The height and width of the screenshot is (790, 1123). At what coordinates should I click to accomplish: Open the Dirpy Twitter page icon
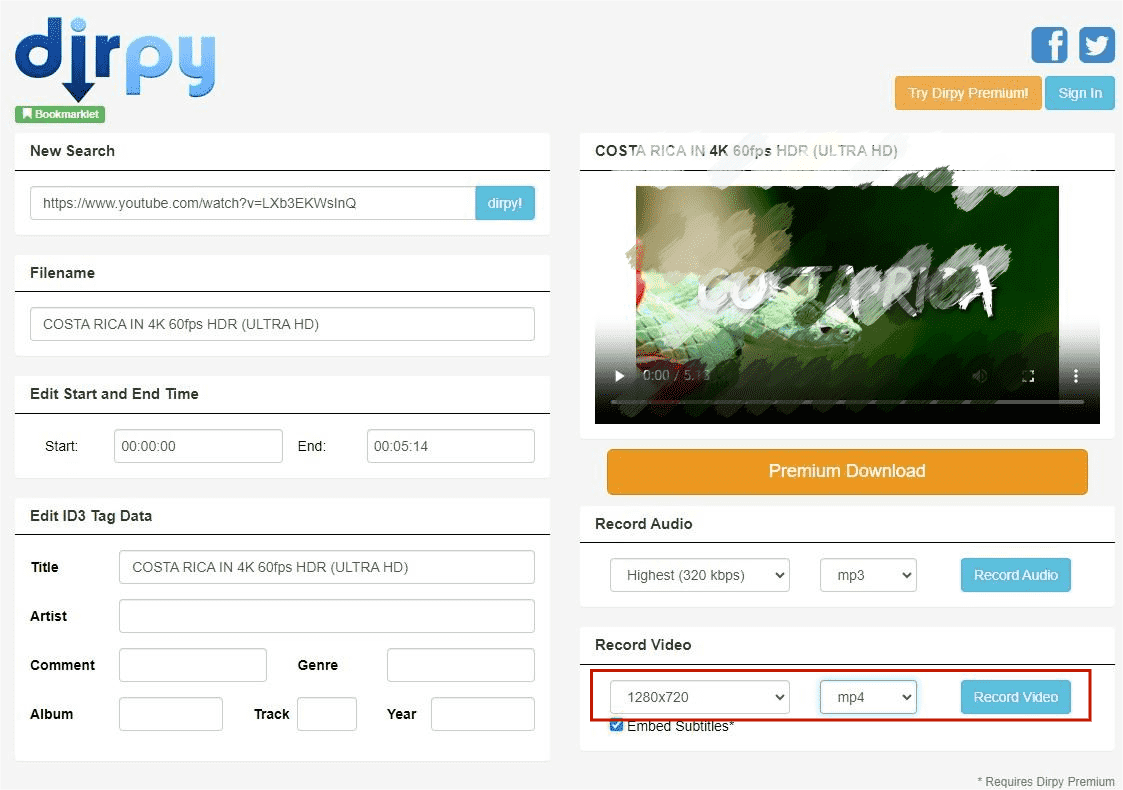coord(1097,45)
